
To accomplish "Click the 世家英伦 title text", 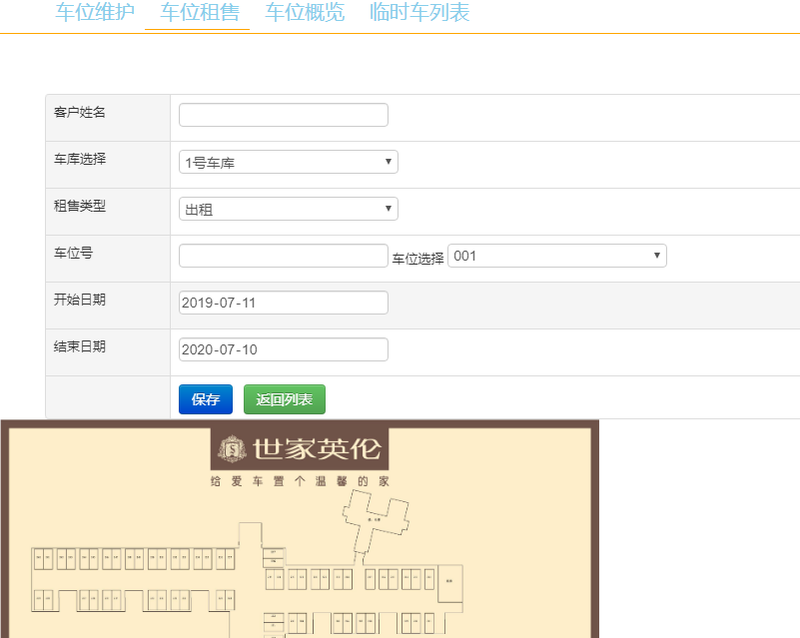I will tap(317, 449).
